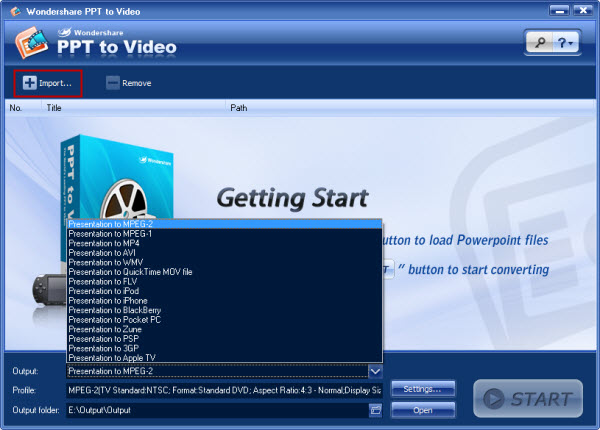Select Presentation to FLV

click(225, 282)
